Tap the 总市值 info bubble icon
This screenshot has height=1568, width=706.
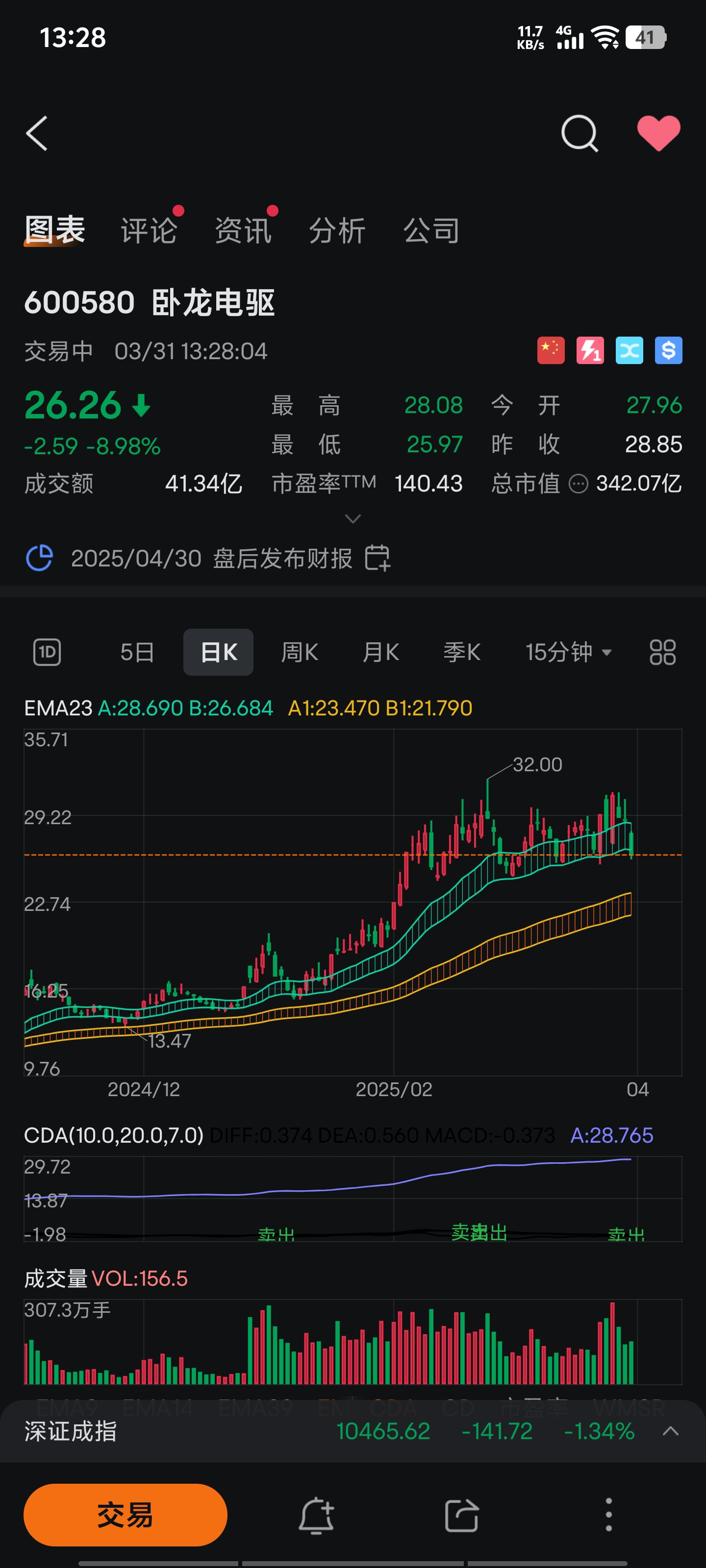578,484
